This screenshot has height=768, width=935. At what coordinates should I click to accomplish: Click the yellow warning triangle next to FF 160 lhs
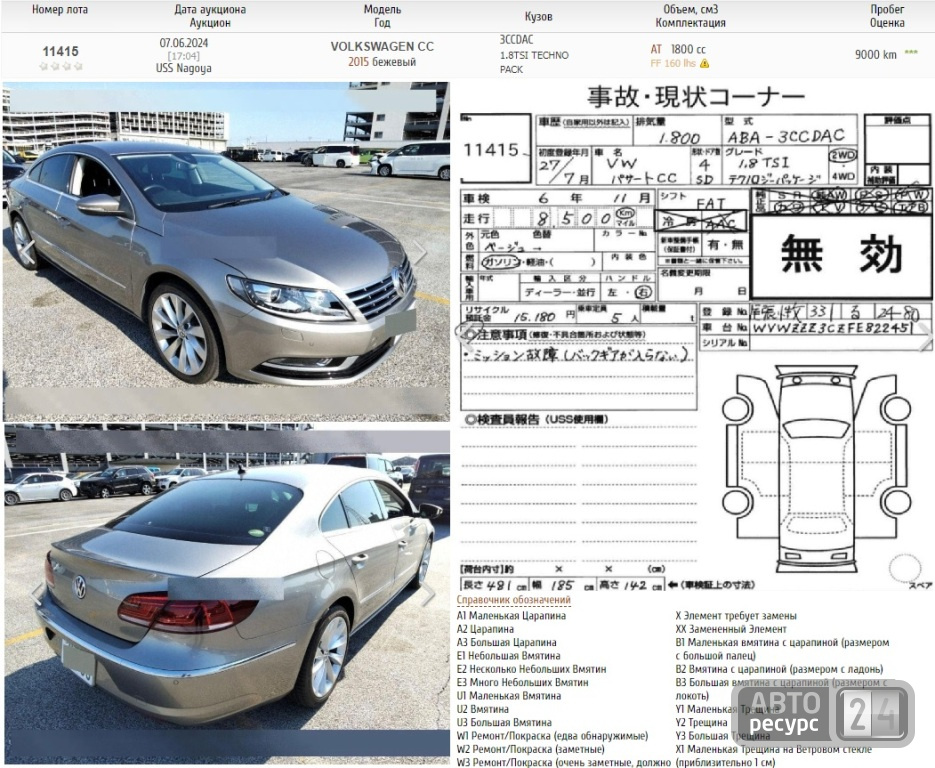[x=704, y=63]
